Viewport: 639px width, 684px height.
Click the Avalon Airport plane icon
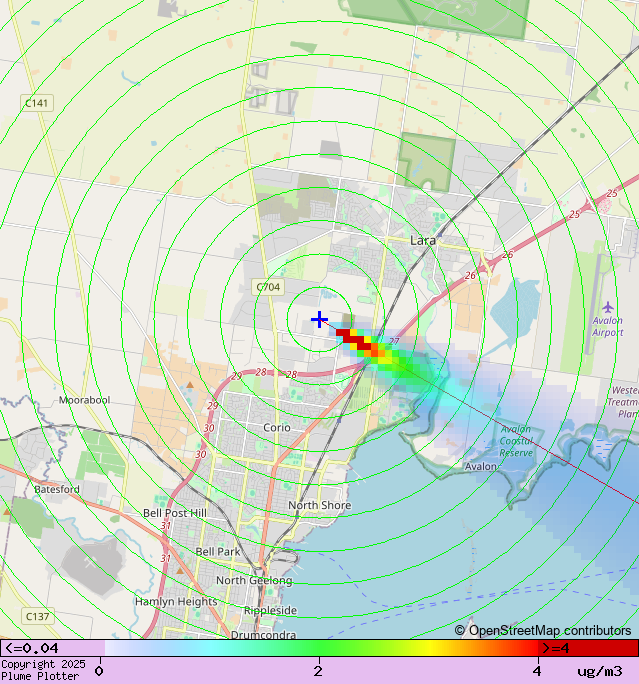tap(608, 307)
